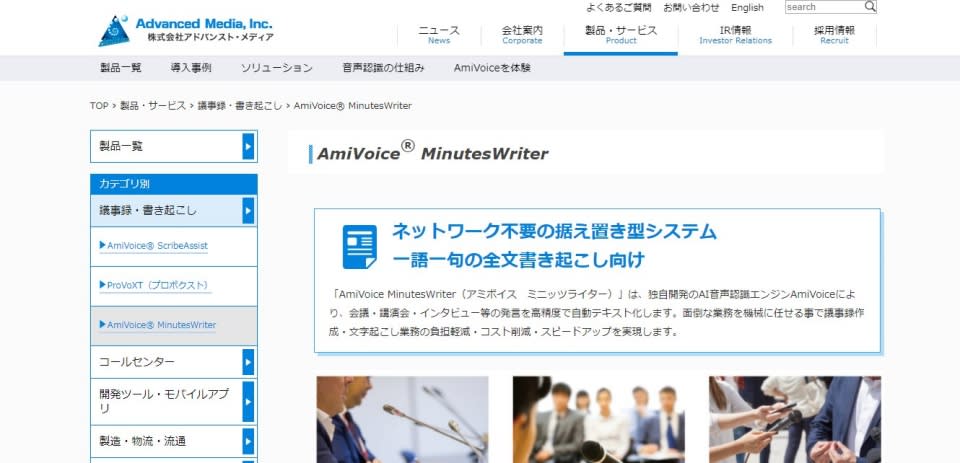
Task: Click the meeting room people photo thumbnail
Action: tap(599, 420)
